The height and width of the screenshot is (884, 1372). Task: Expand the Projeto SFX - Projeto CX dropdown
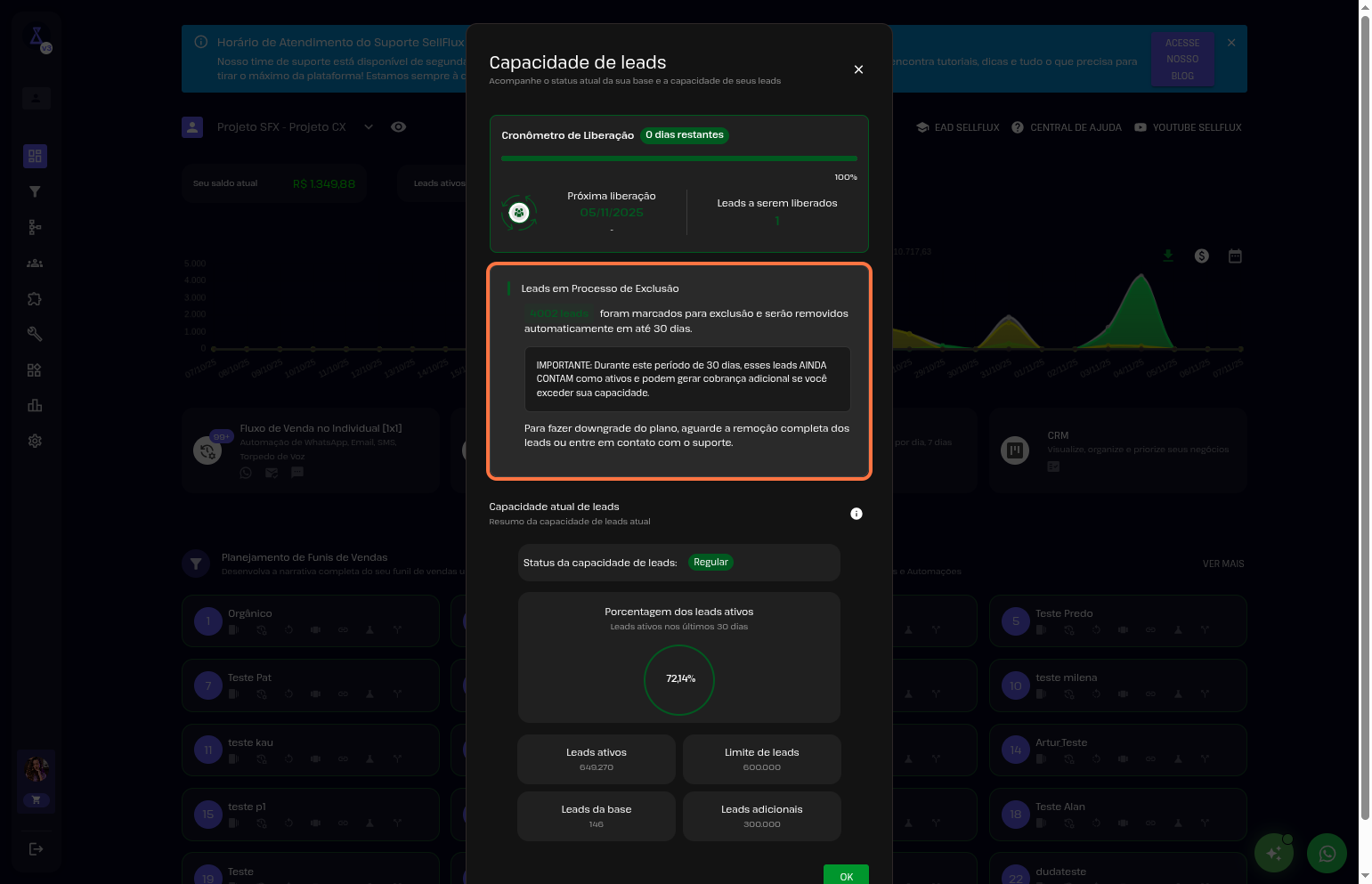tap(369, 127)
